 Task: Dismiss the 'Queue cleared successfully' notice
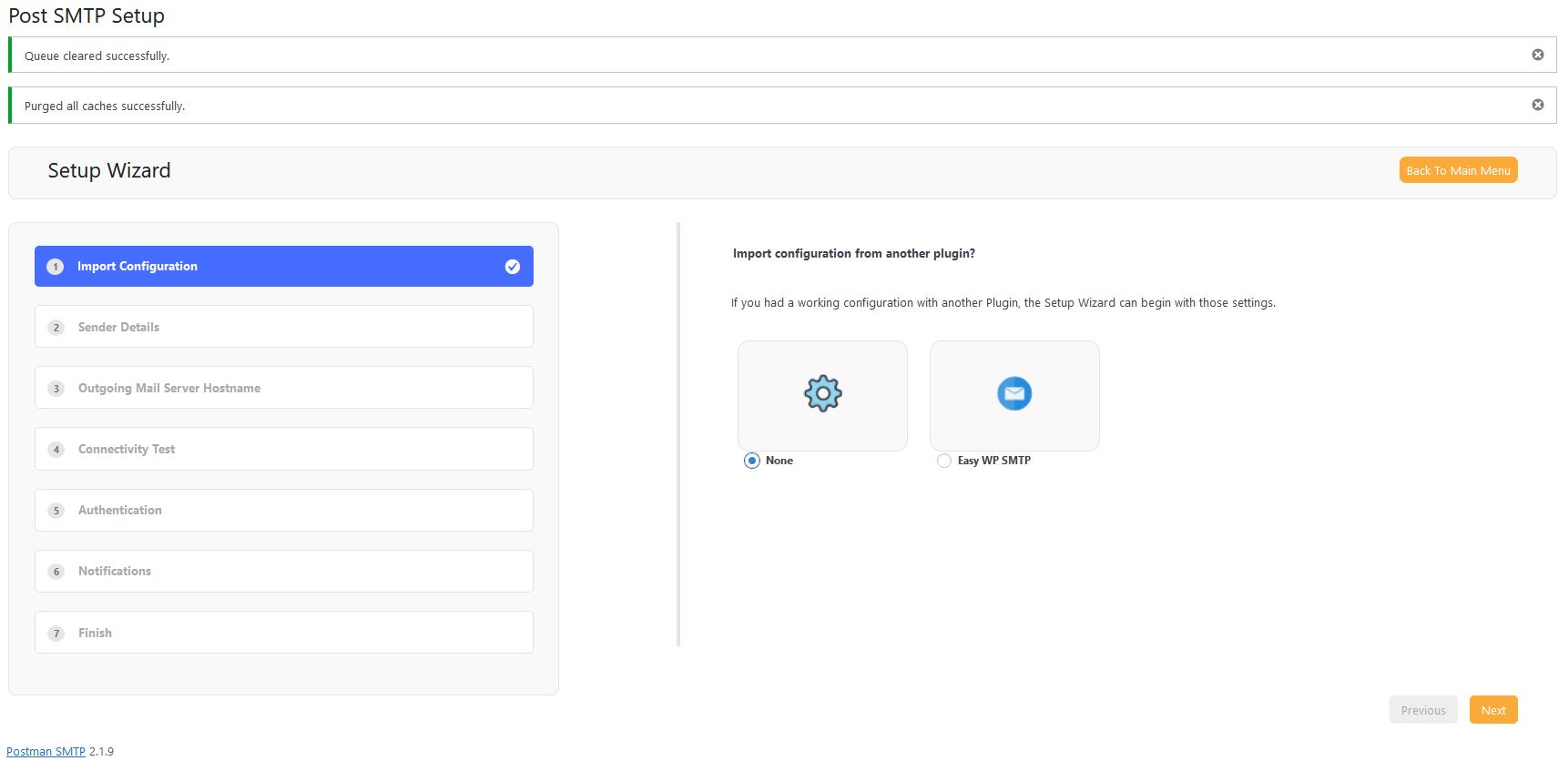1538,55
